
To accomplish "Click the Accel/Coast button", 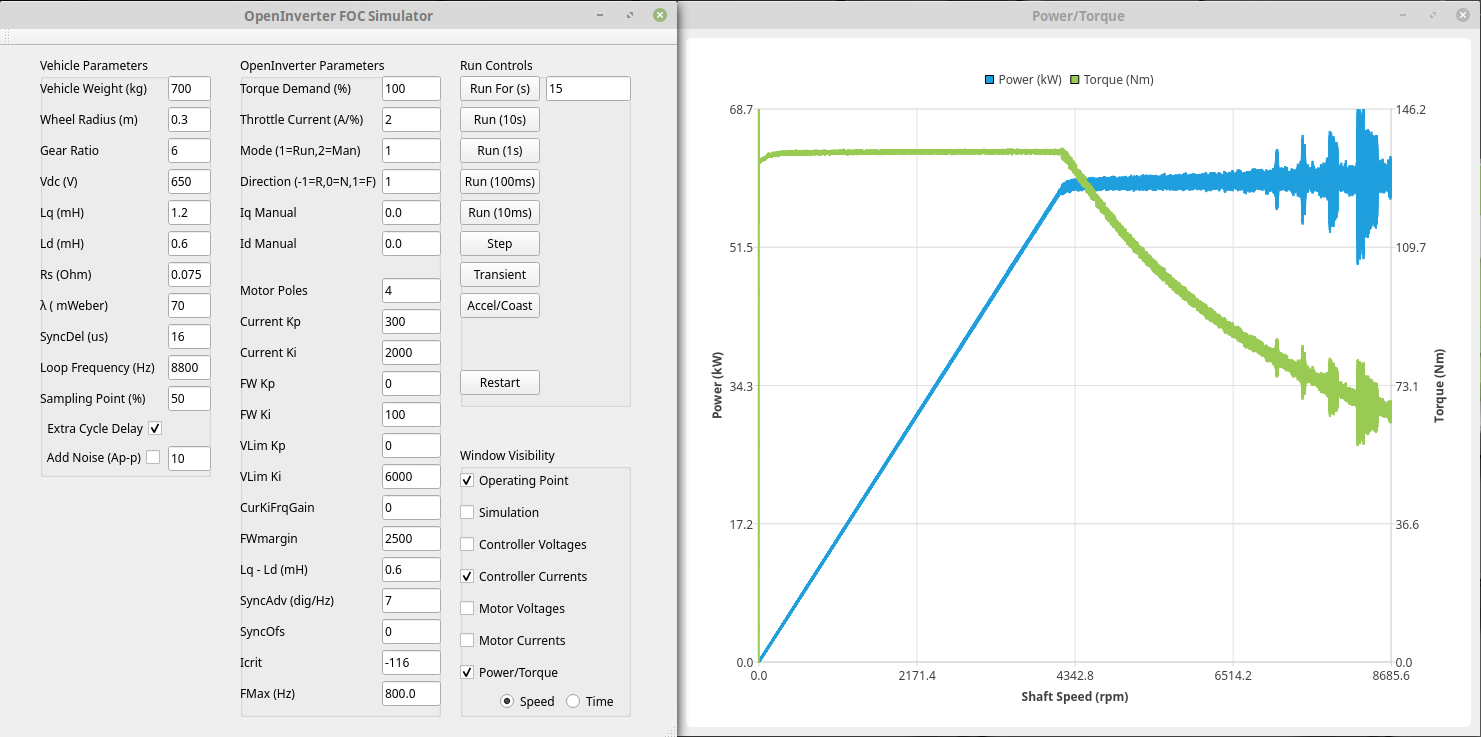I will (500, 305).
